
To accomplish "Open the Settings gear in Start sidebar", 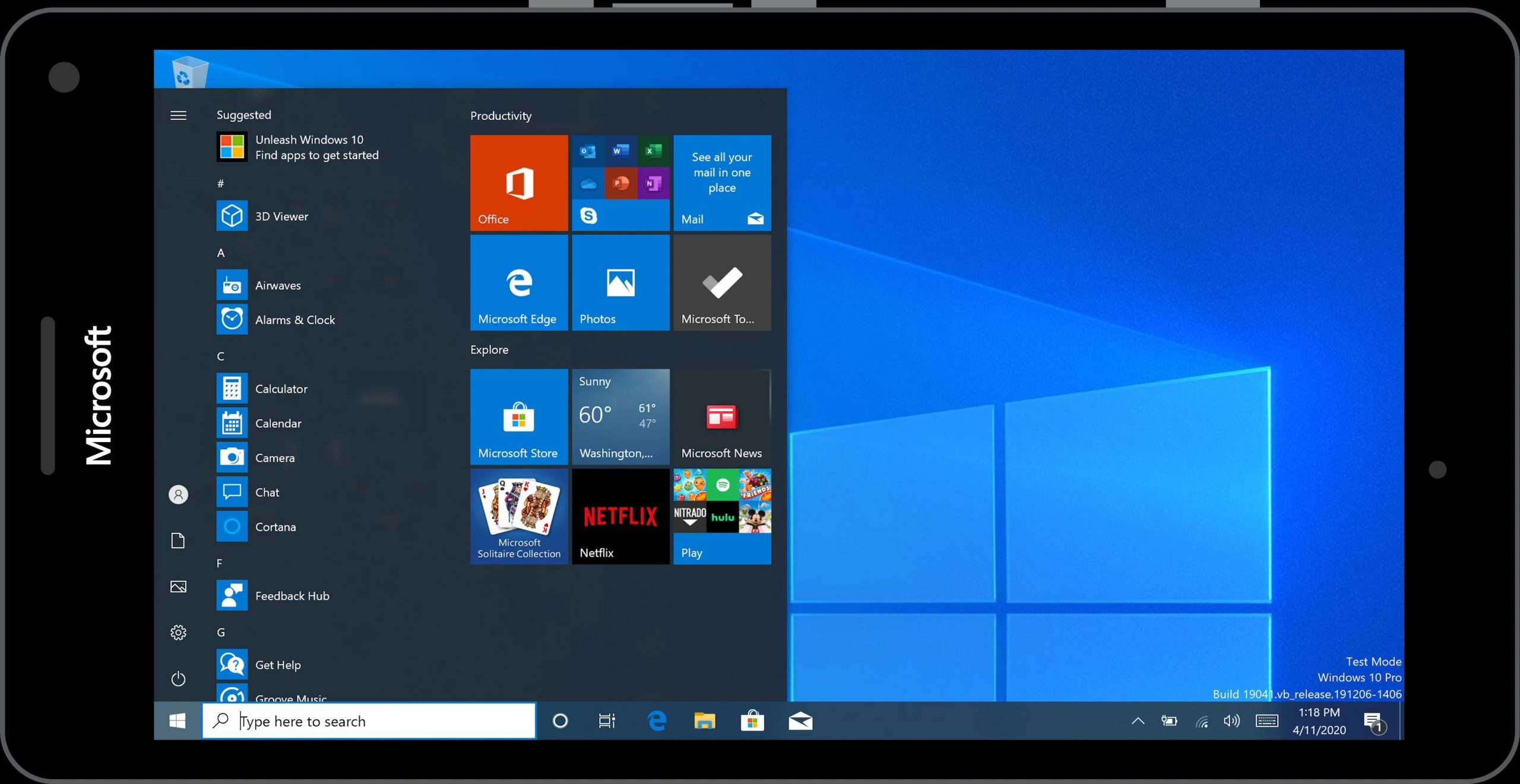I will coord(178,632).
